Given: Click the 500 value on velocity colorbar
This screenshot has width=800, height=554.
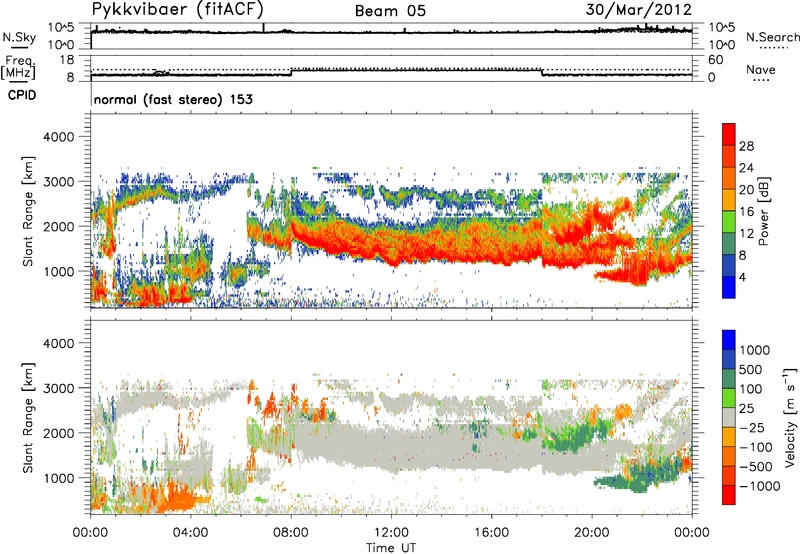Looking at the screenshot, I should 750,369.
